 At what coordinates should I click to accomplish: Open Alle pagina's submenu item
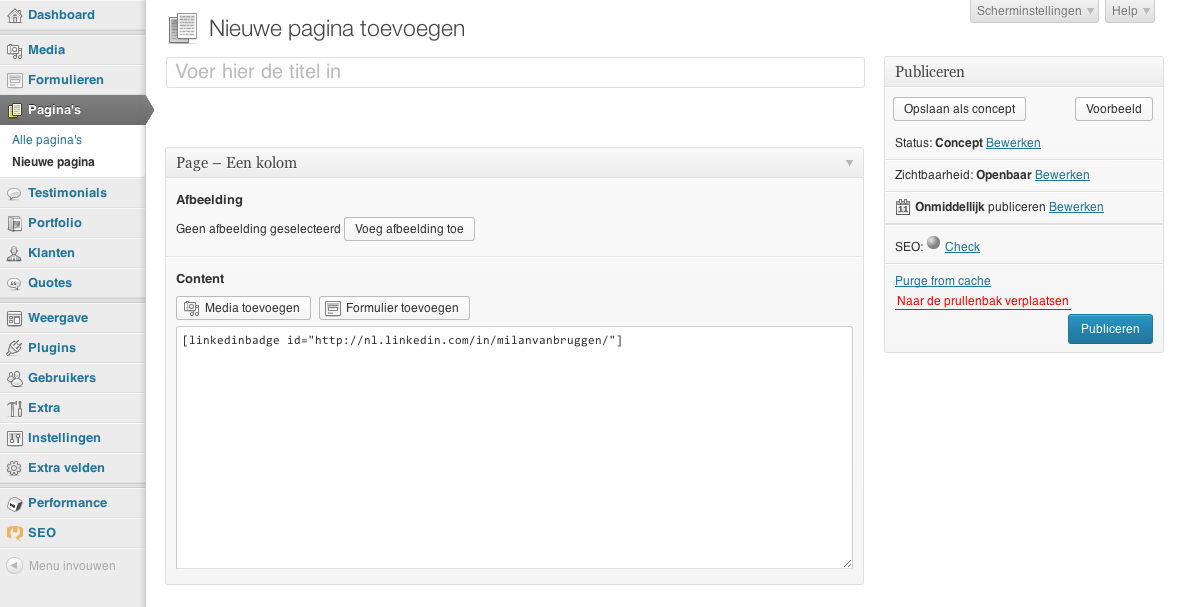tap(47, 140)
